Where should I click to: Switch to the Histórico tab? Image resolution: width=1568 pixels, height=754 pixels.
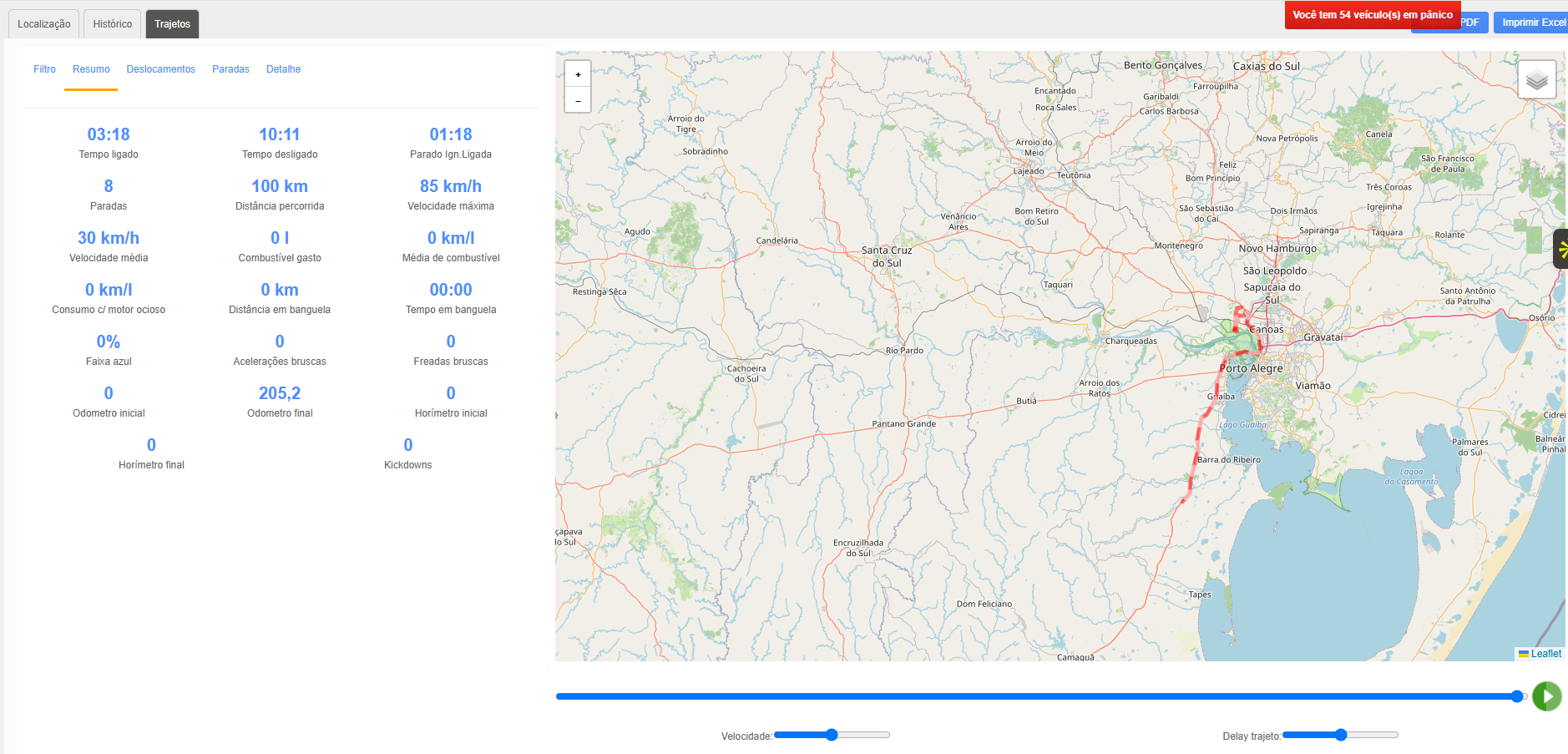click(113, 24)
